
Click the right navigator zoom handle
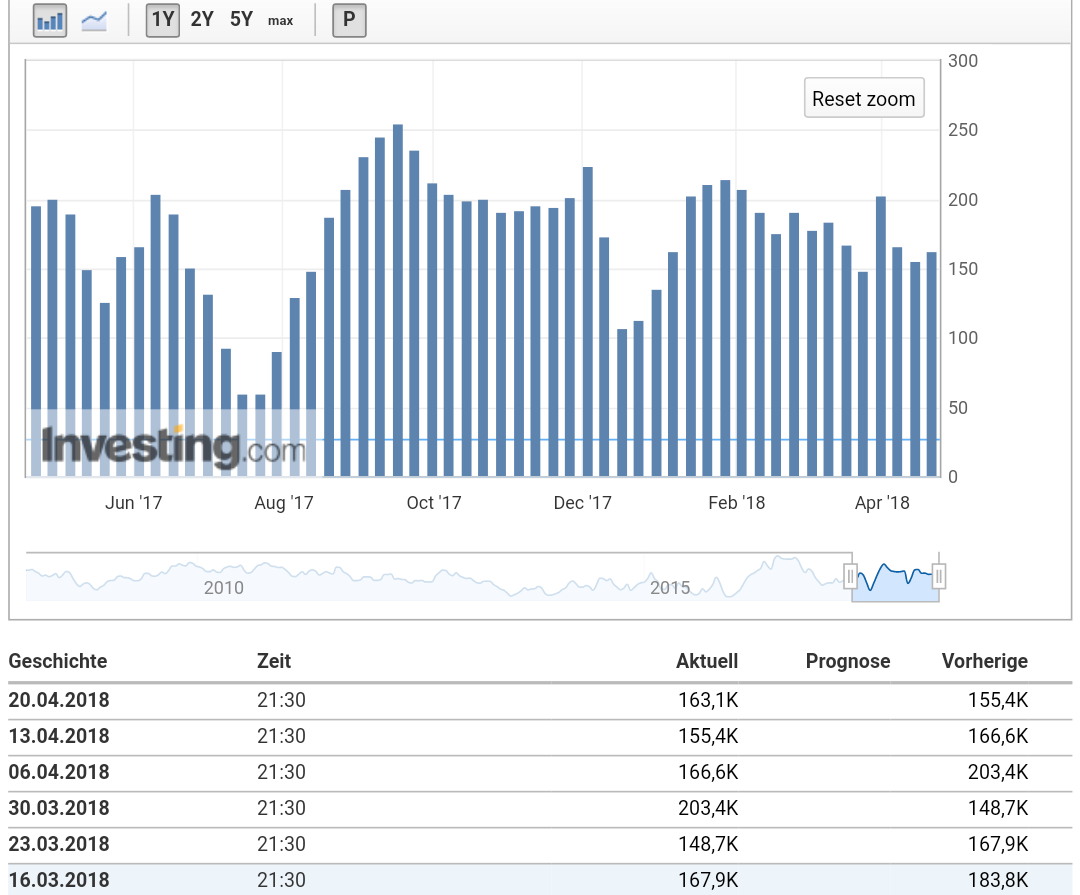tap(938, 575)
